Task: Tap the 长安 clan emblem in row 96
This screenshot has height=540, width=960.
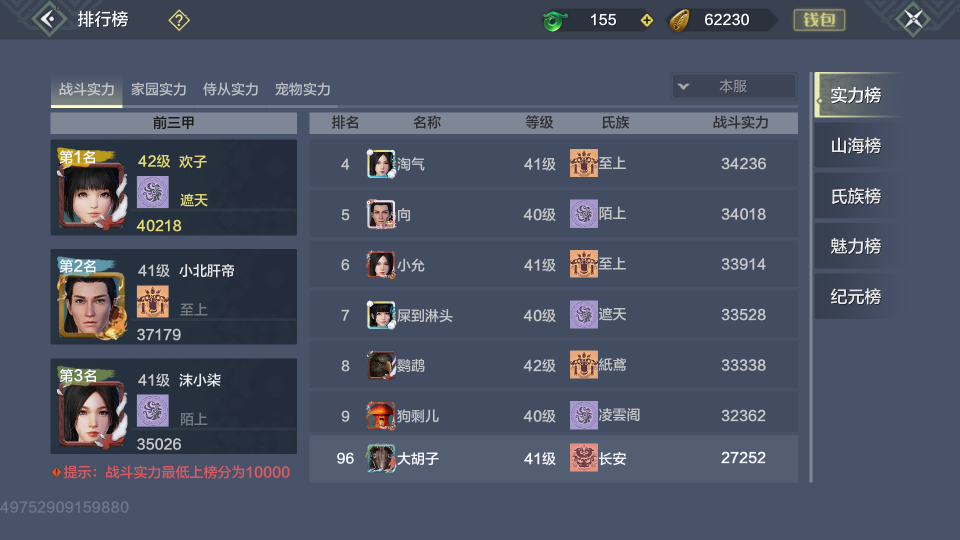Action: [583, 458]
